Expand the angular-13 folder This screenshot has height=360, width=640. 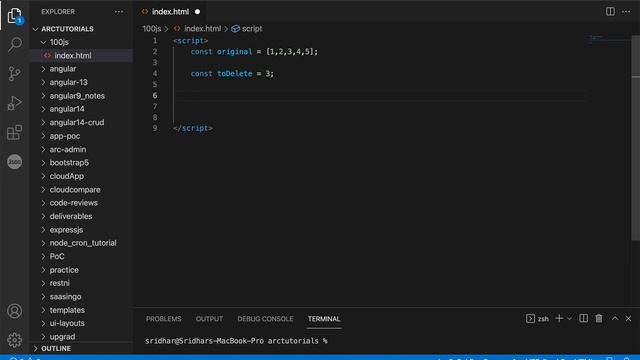tap(43, 82)
